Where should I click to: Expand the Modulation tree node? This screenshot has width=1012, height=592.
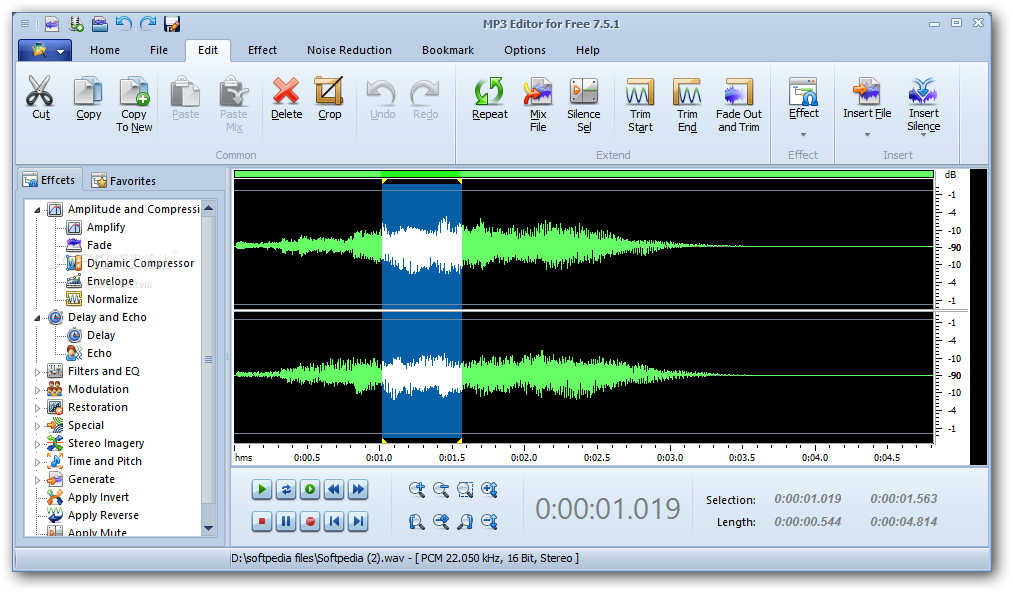[x=37, y=390]
